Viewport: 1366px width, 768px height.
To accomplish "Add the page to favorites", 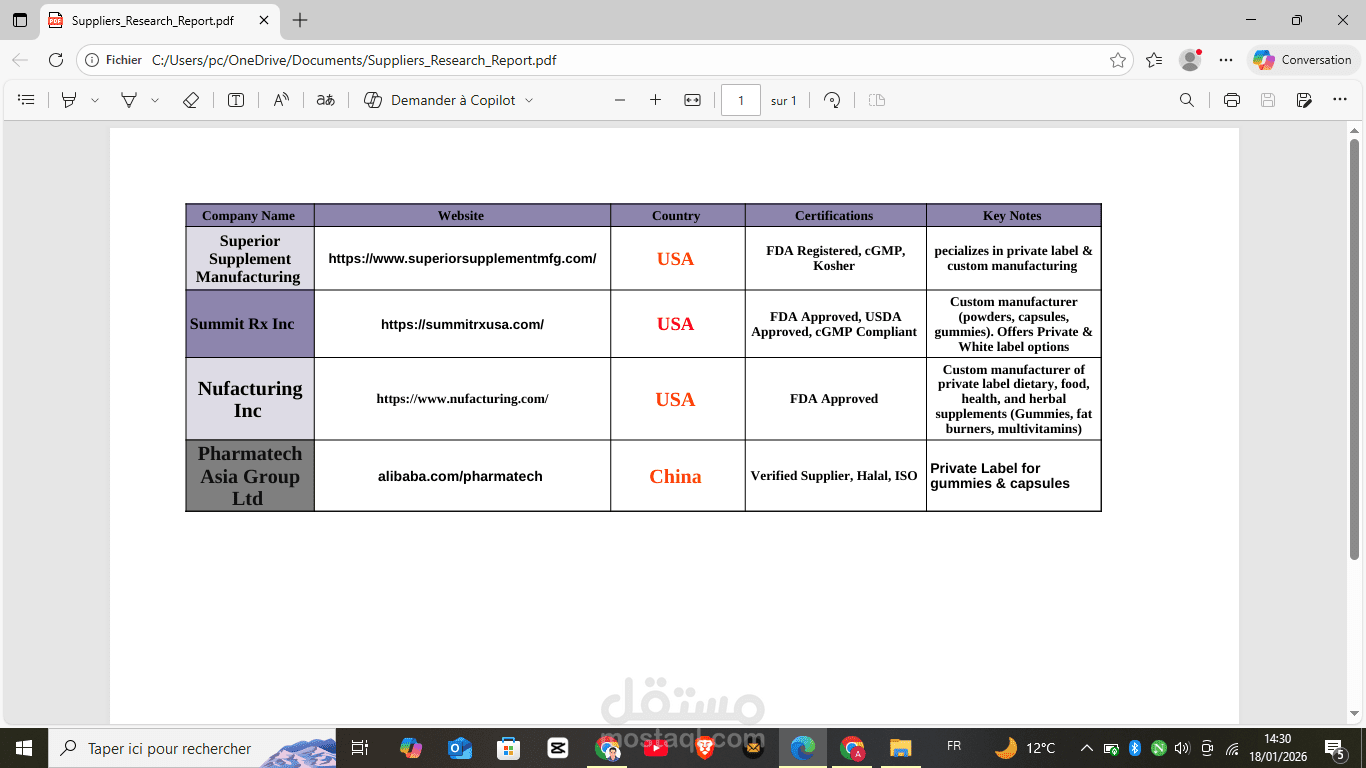I will click(1117, 60).
